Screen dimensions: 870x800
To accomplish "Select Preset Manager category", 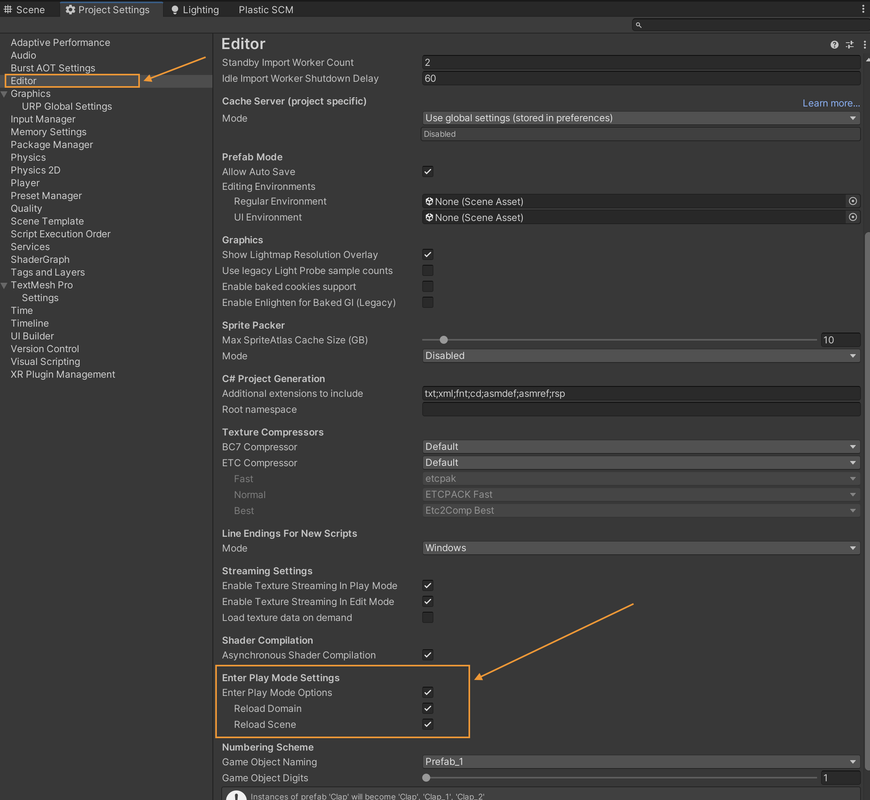I will (x=46, y=196).
